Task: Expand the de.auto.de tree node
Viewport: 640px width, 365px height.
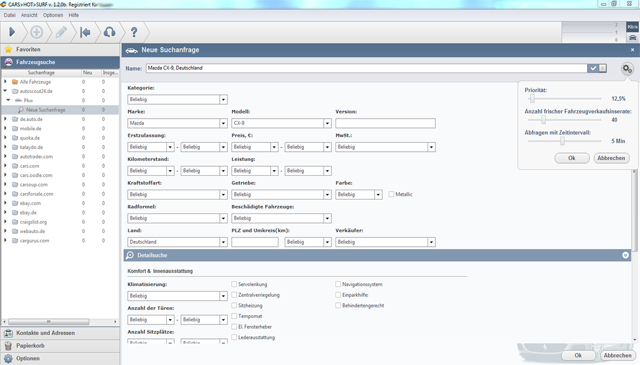Action: tap(5, 119)
